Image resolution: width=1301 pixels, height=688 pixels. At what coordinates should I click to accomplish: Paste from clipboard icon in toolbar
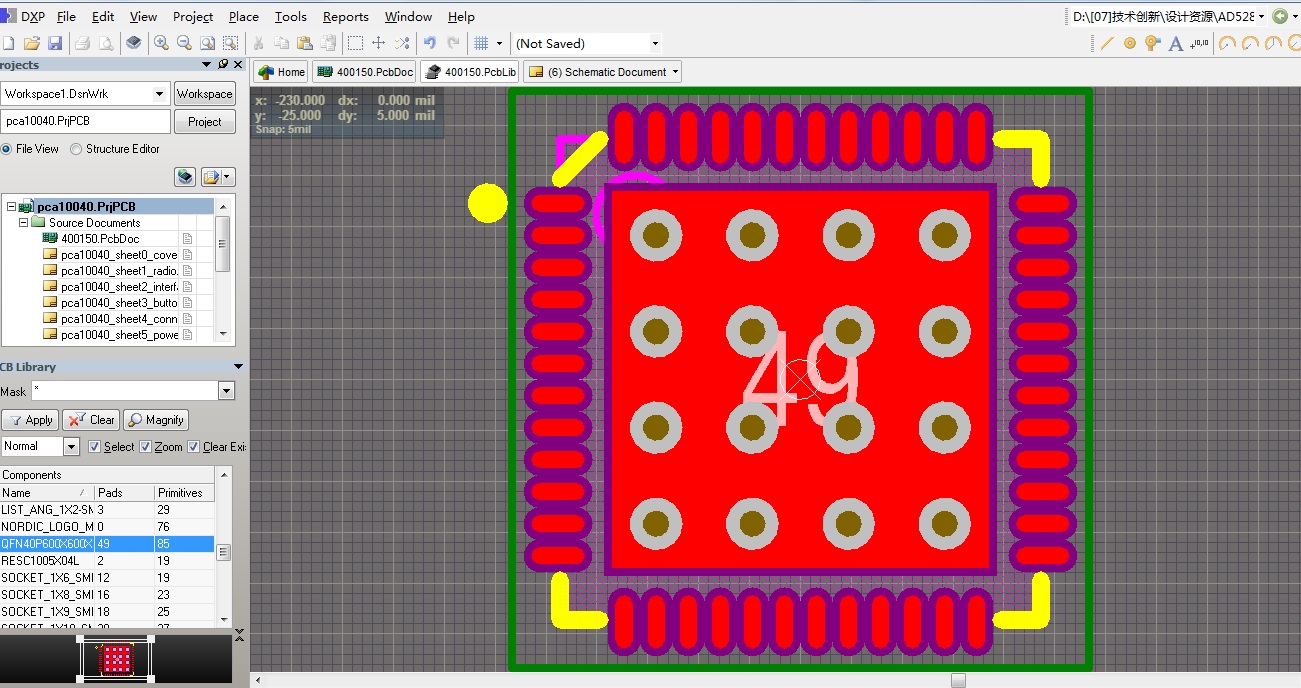[x=304, y=43]
